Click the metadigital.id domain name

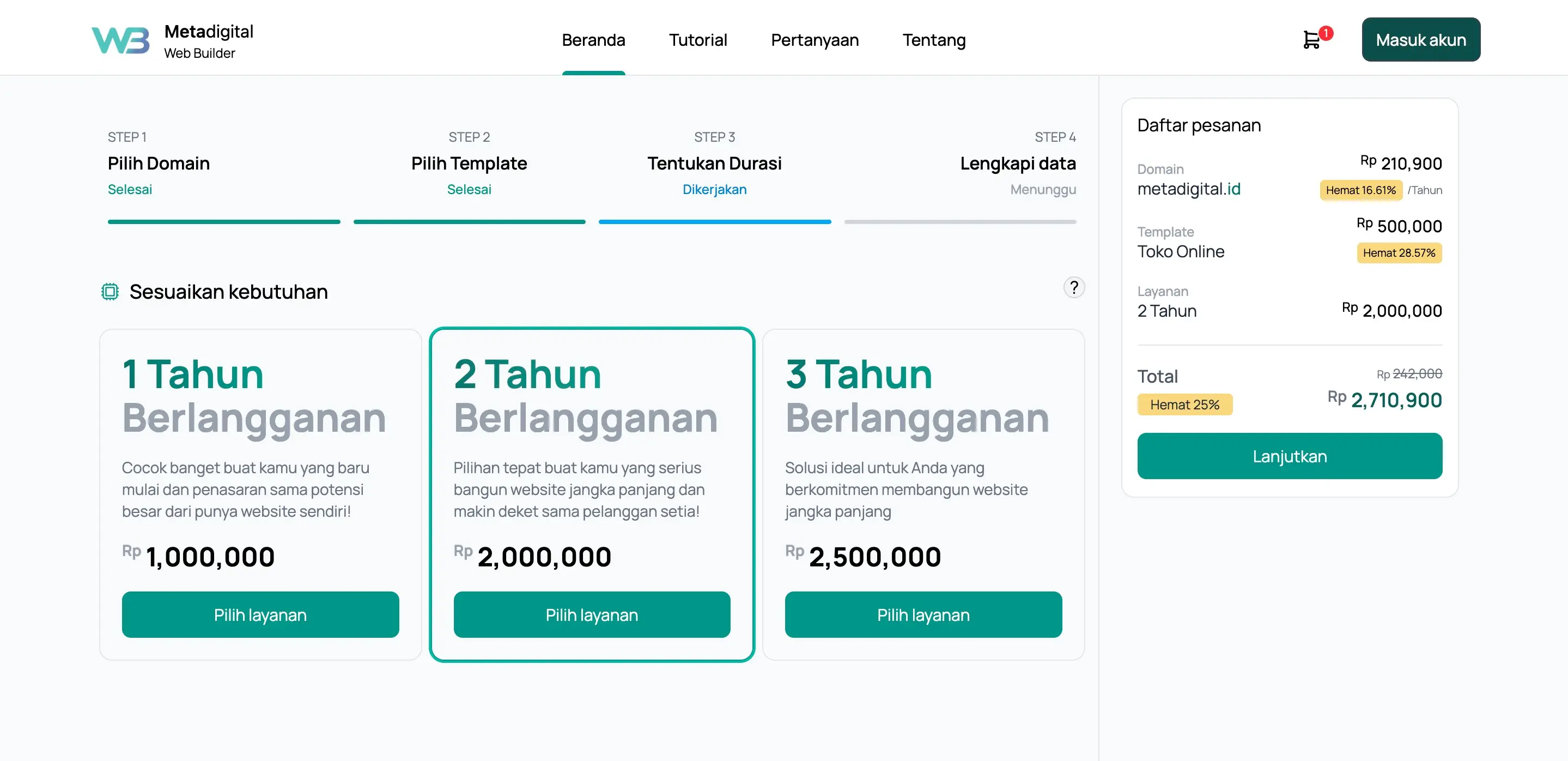tap(1188, 189)
